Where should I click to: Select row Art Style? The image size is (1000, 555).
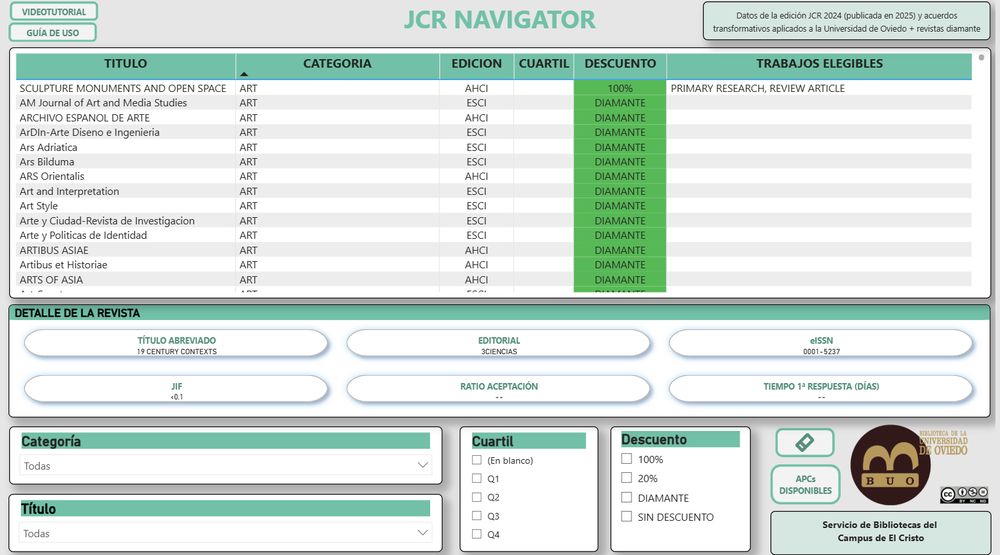[x=494, y=205]
